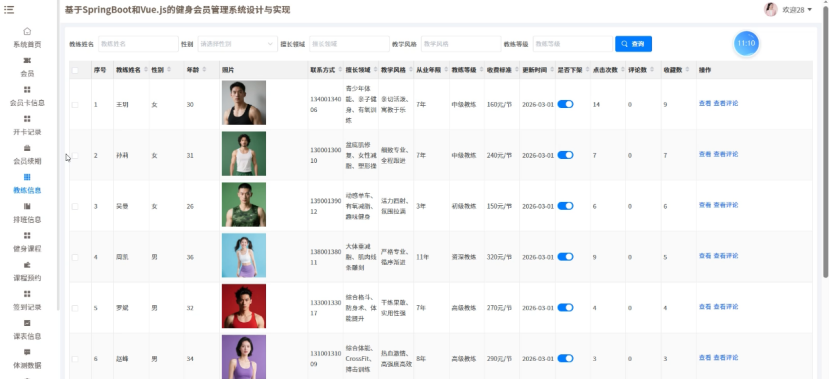Check the checkbox for row 1
This screenshot has width=829, height=379.
[x=75, y=105]
